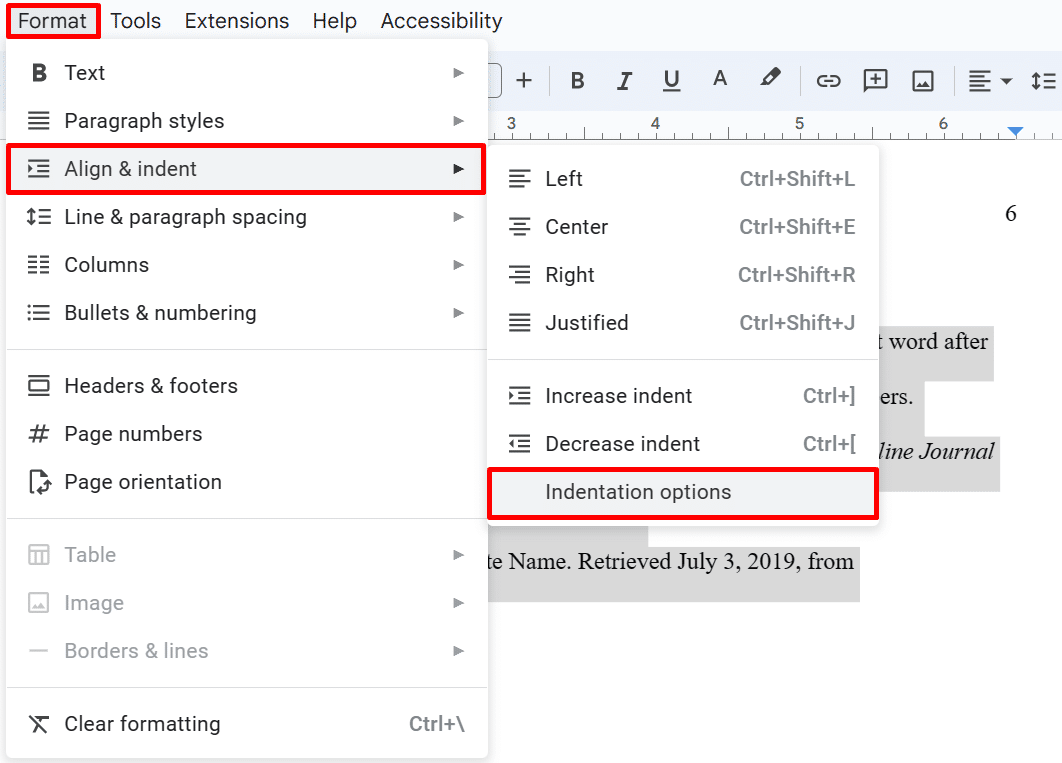The image size is (1062, 763).
Task: Select the highlight color tool
Action: (770, 80)
